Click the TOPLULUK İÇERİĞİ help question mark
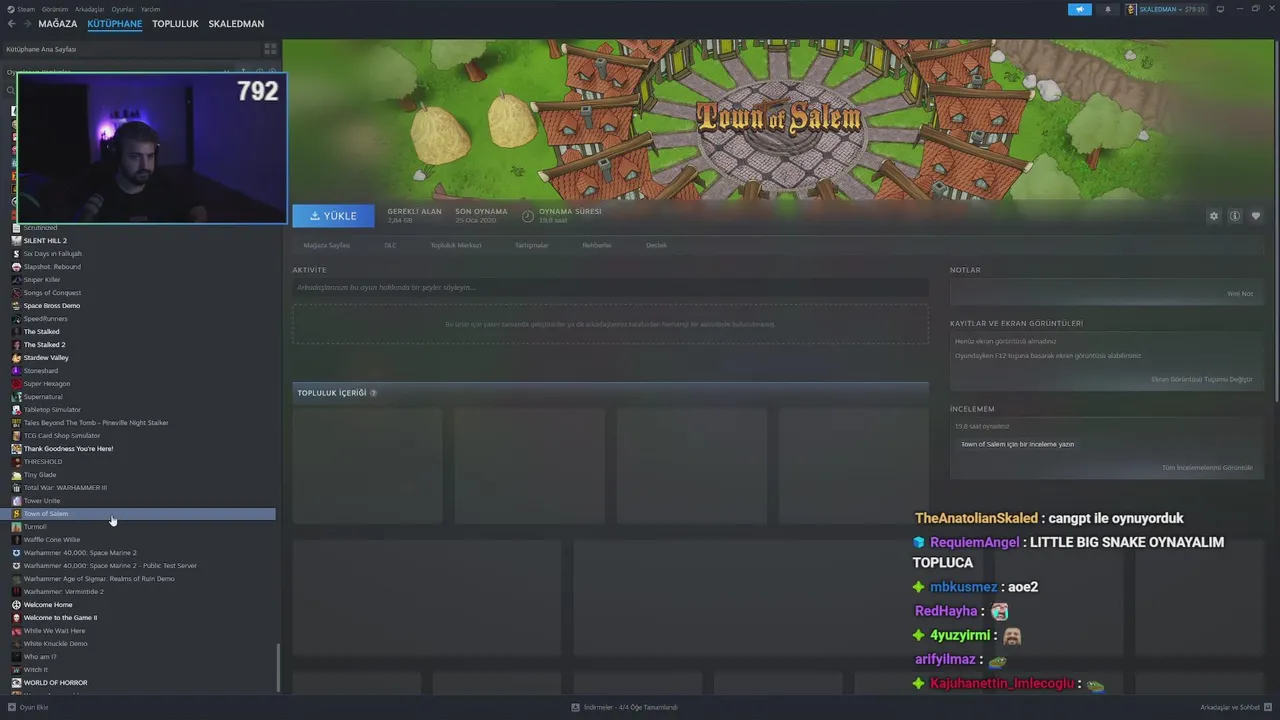Image resolution: width=1280 pixels, height=720 pixels. click(x=374, y=393)
